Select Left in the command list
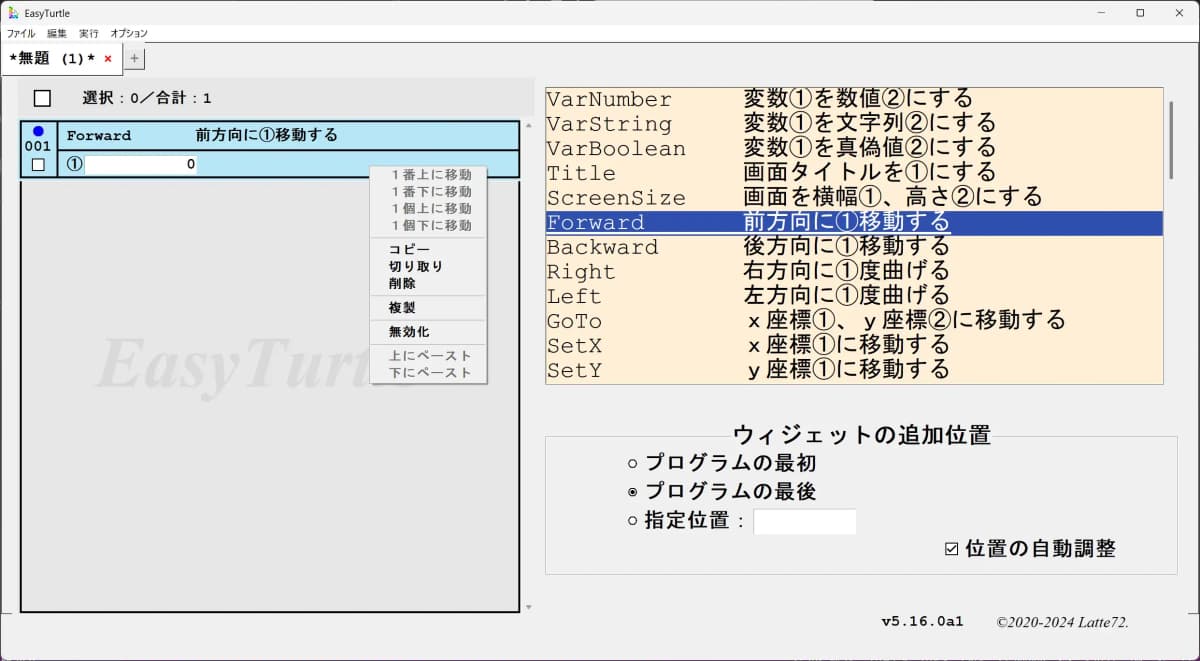1200x661 pixels. pos(854,296)
